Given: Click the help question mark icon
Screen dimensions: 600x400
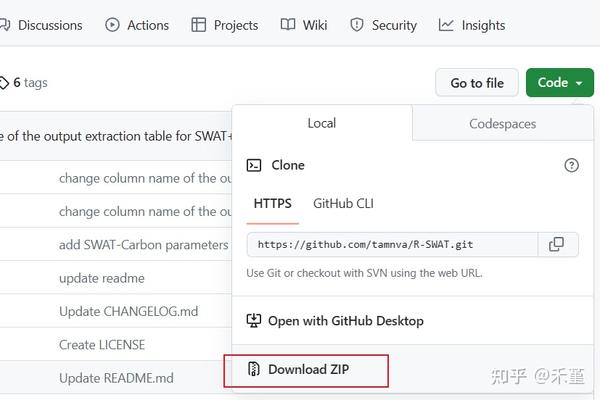Looking at the screenshot, I should click(572, 165).
